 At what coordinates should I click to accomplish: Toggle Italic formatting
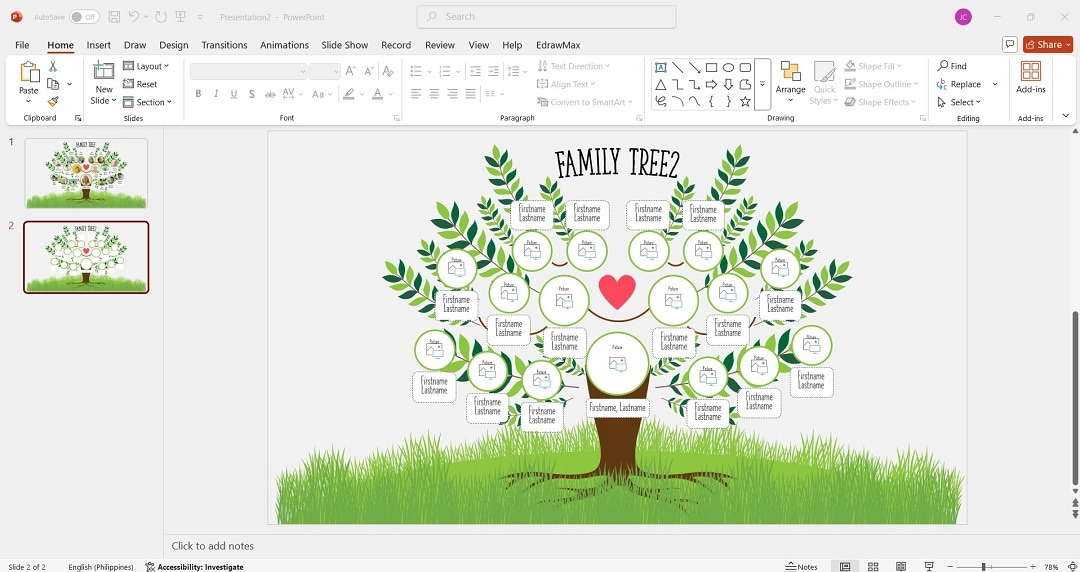(216, 94)
